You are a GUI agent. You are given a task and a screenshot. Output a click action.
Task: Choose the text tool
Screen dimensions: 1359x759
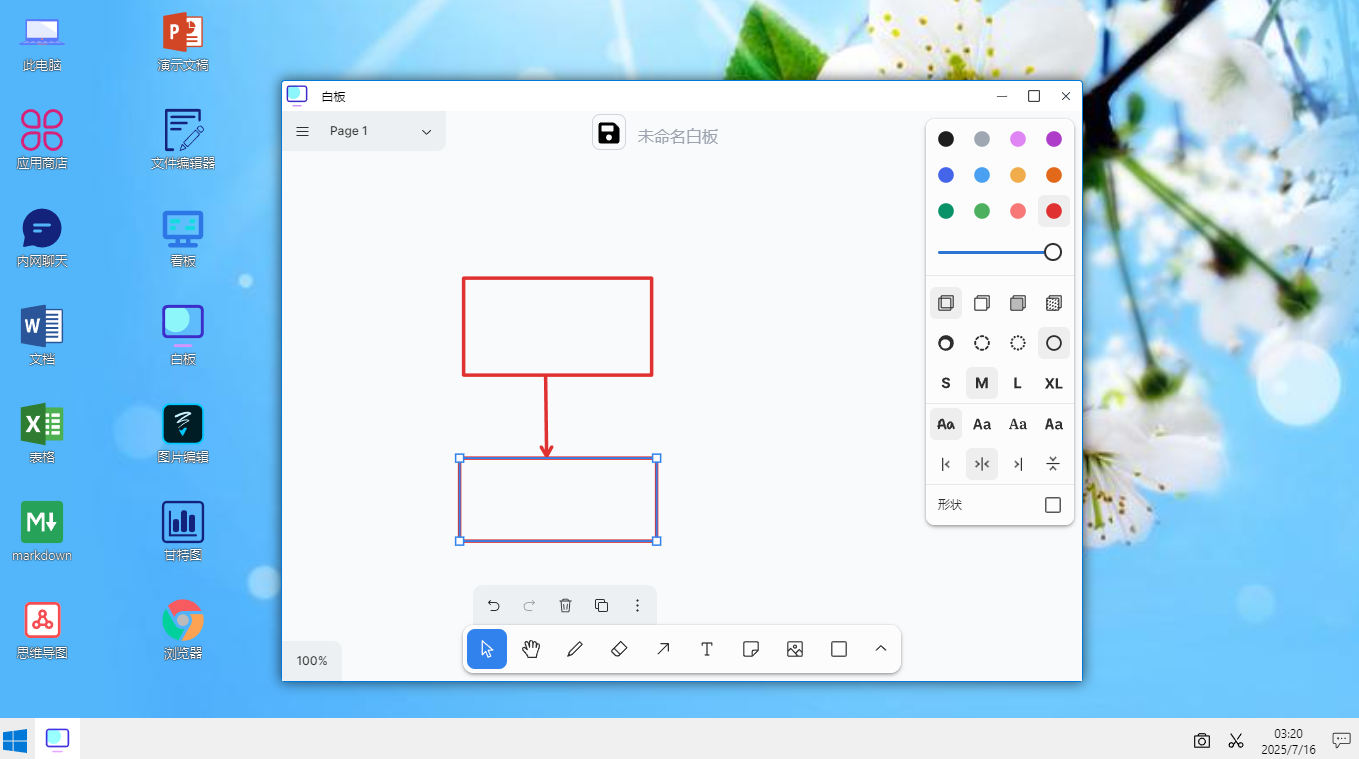pyautogui.click(x=707, y=649)
